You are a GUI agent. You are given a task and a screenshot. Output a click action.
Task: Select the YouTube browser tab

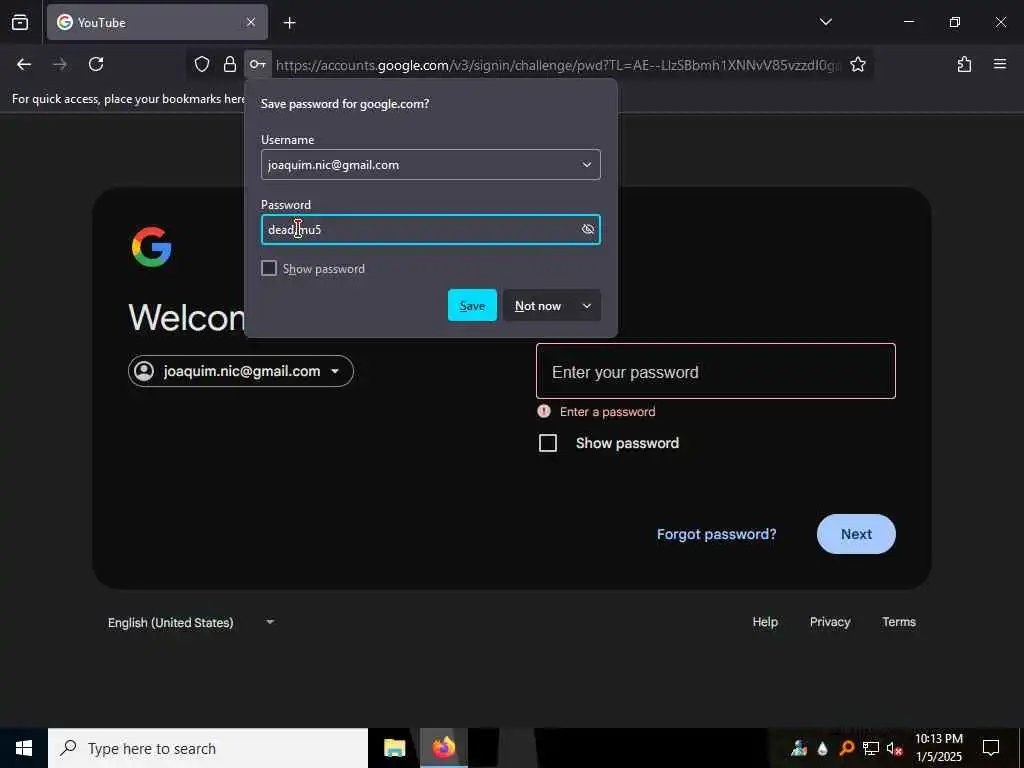(x=157, y=22)
